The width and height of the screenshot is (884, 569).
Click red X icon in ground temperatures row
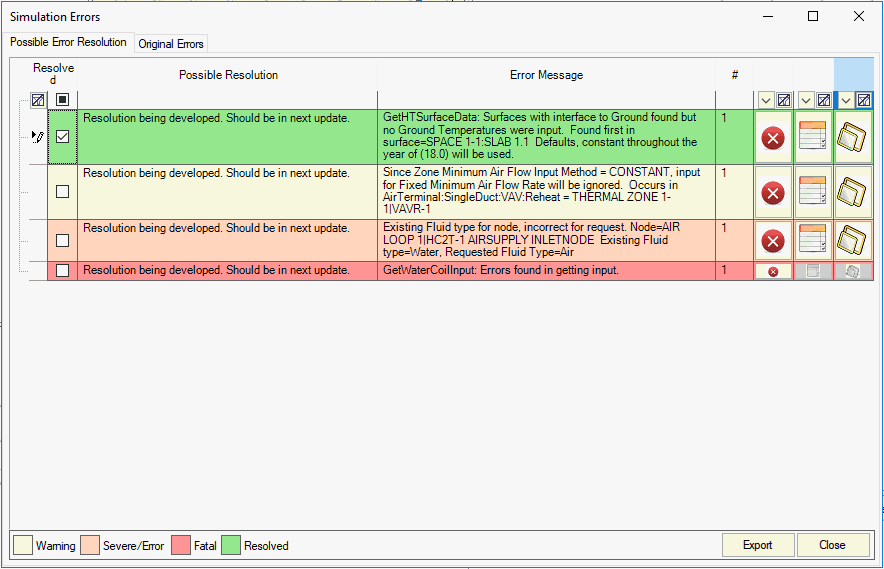point(772,138)
